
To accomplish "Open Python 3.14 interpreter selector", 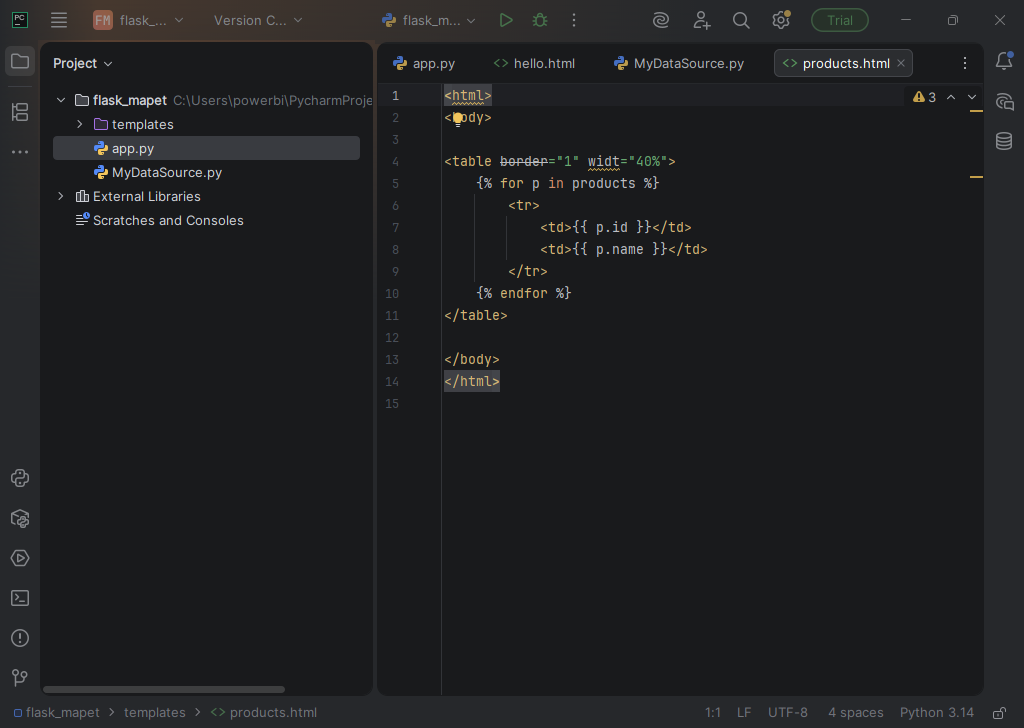I will (x=936, y=712).
